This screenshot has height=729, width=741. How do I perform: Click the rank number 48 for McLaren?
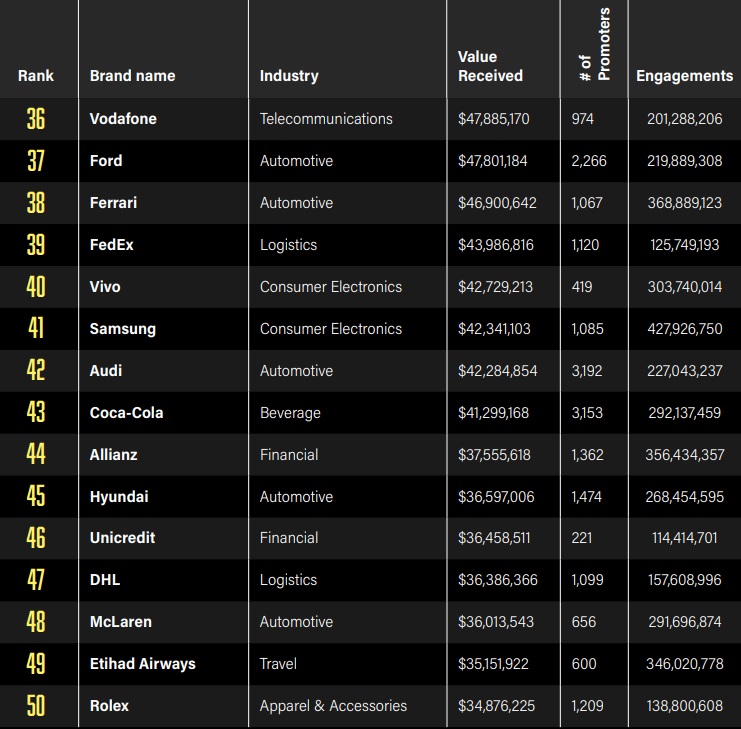36,622
